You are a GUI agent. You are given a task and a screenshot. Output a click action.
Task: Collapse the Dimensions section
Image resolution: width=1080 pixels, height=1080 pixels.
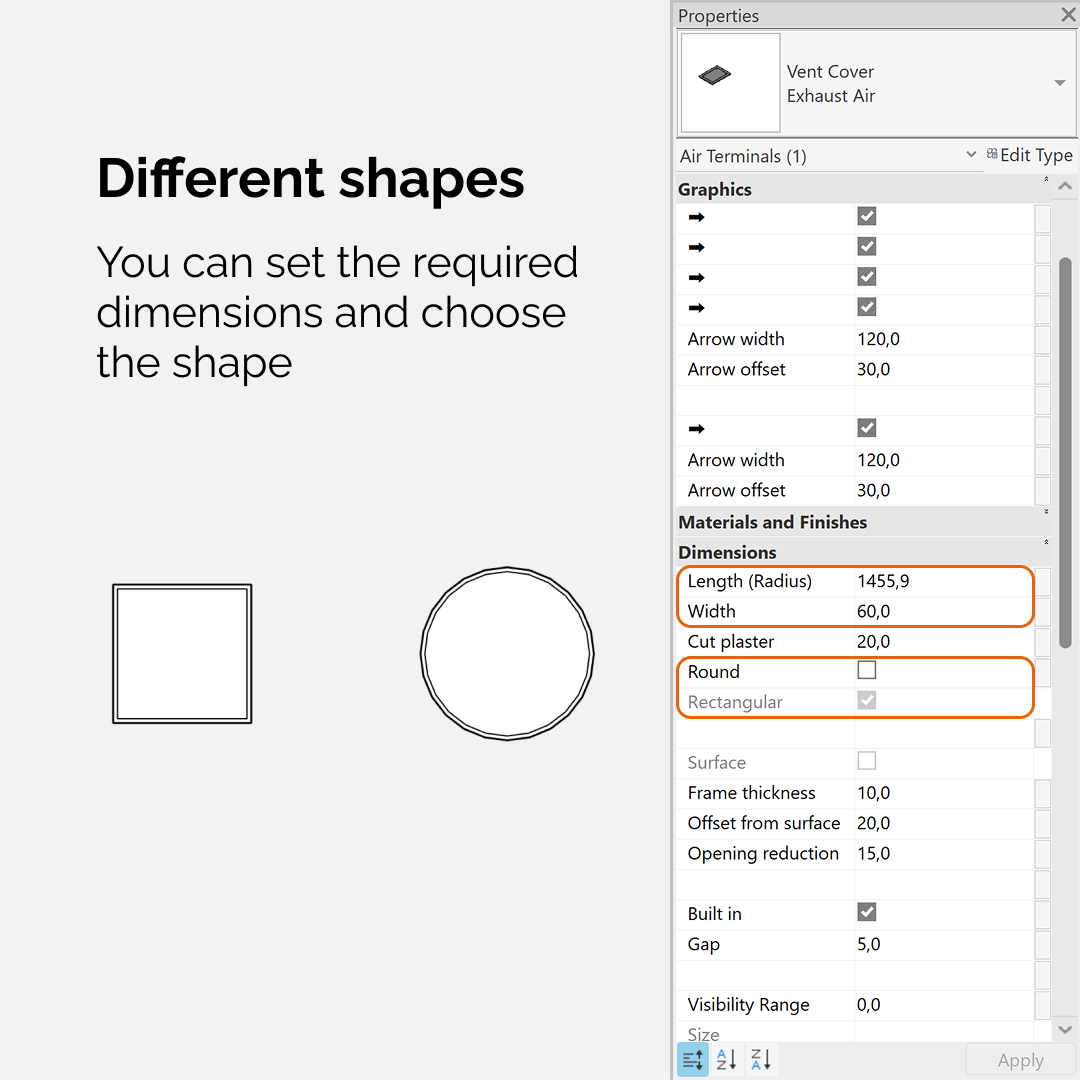pyautogui.click(x=1046, y=542)
